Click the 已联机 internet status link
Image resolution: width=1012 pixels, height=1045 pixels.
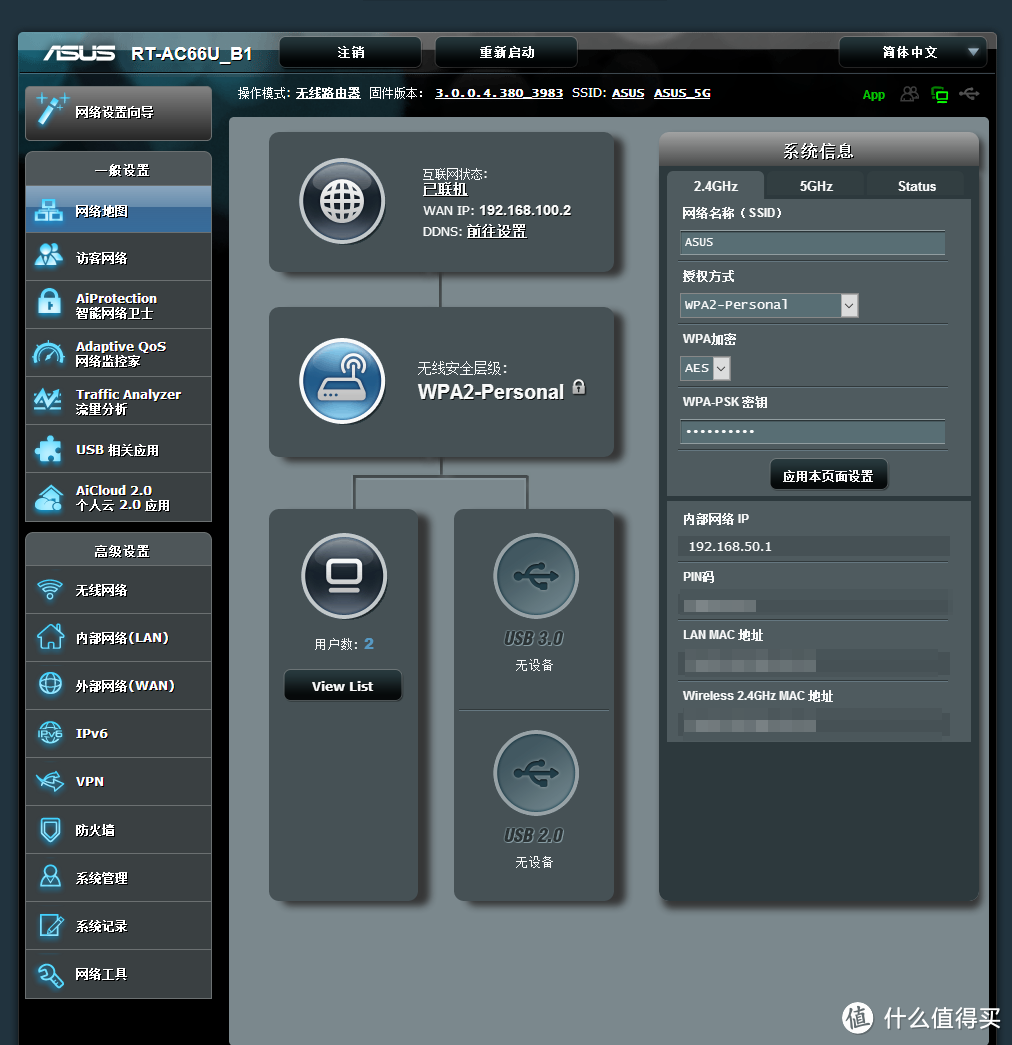(445, 189)
